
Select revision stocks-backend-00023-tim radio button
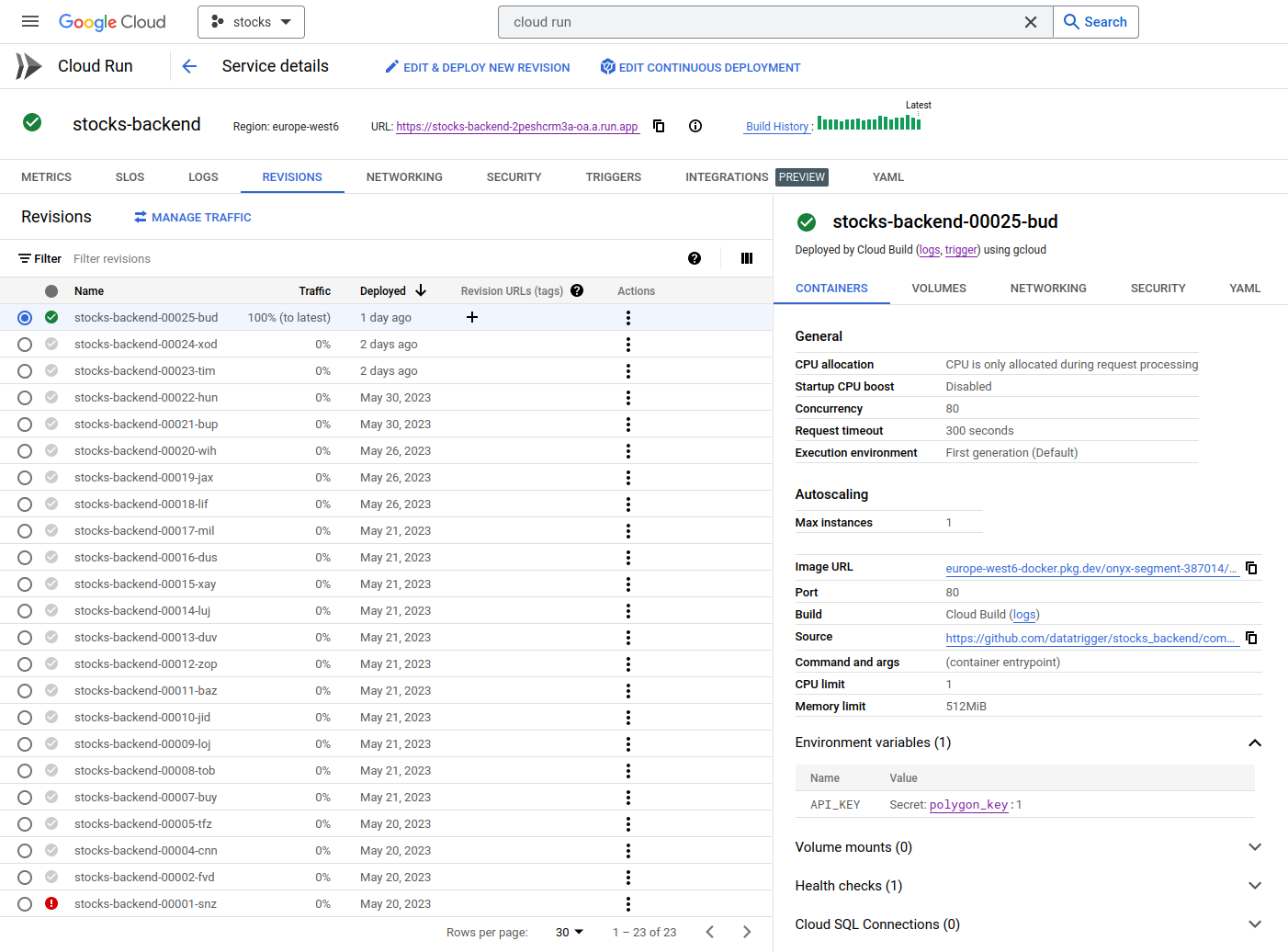click(x=25, y=371)
